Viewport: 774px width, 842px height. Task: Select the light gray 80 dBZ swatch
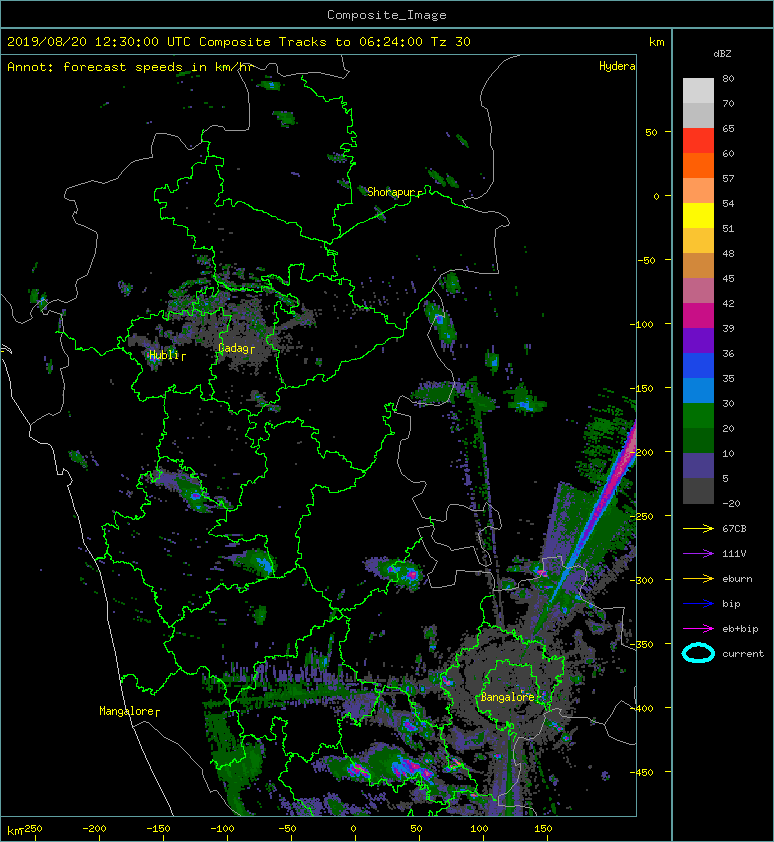coord(698,90)
